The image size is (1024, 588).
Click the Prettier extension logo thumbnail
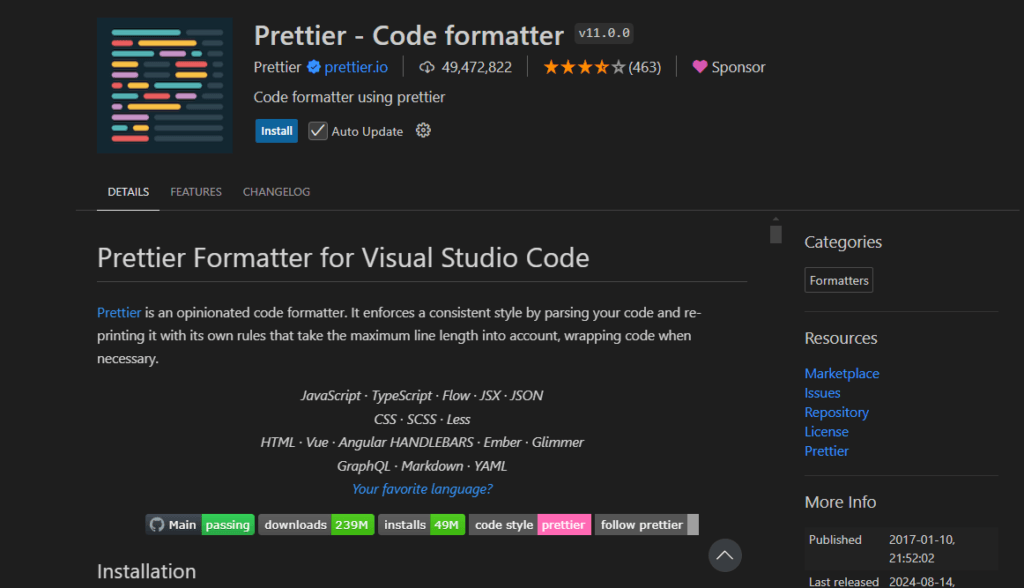coord(165,85)
